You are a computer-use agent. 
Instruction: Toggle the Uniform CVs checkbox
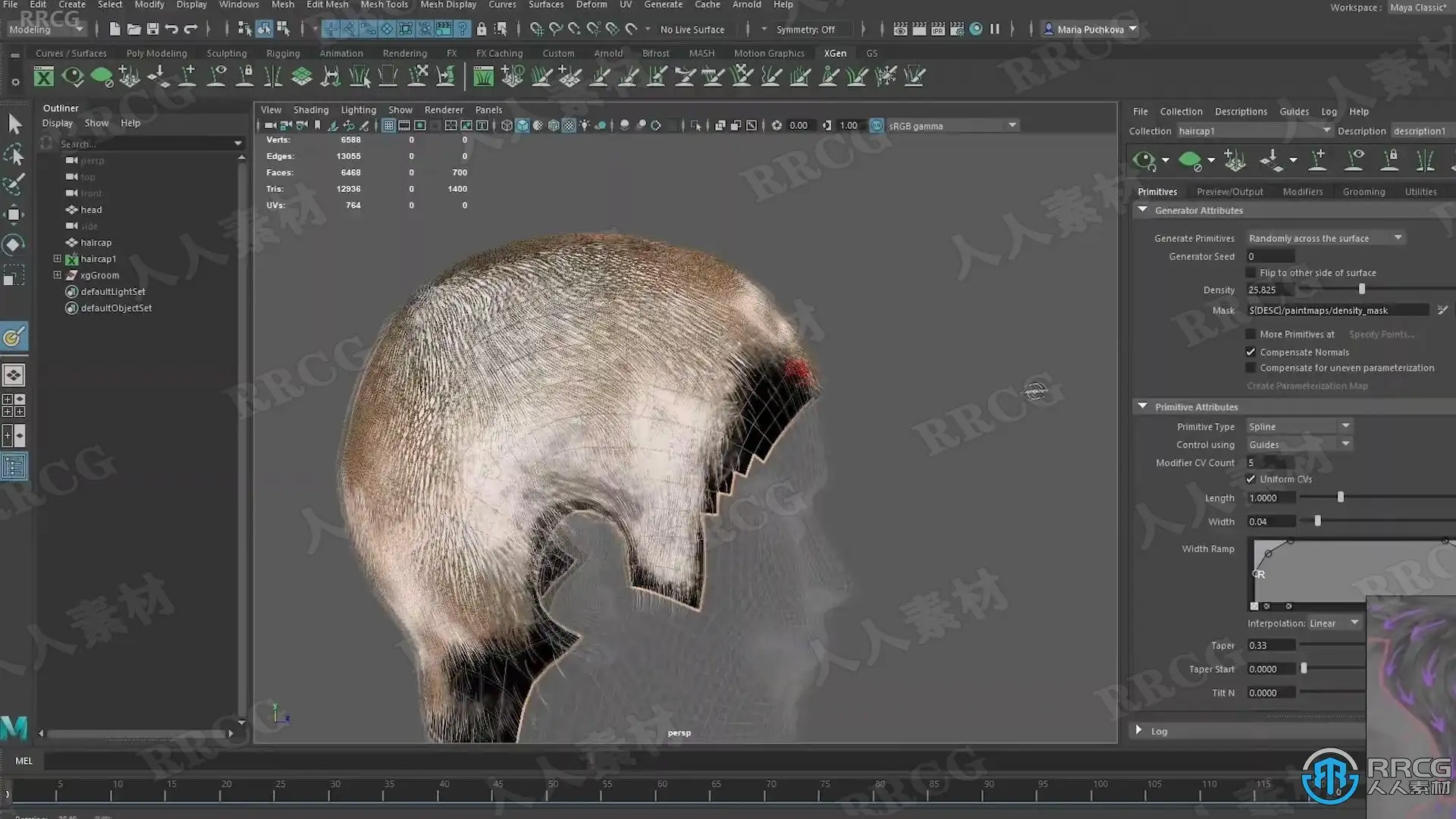pos(1251,479)
